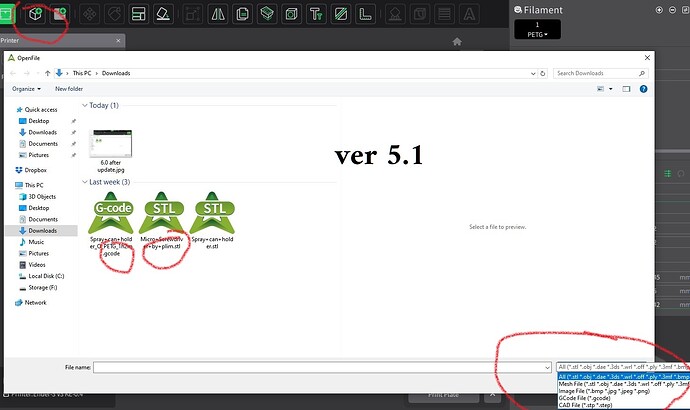Click the dialog back arrow
Image resolution: width=690 pixels, height=410 pixels.
[x=13, y=73]
